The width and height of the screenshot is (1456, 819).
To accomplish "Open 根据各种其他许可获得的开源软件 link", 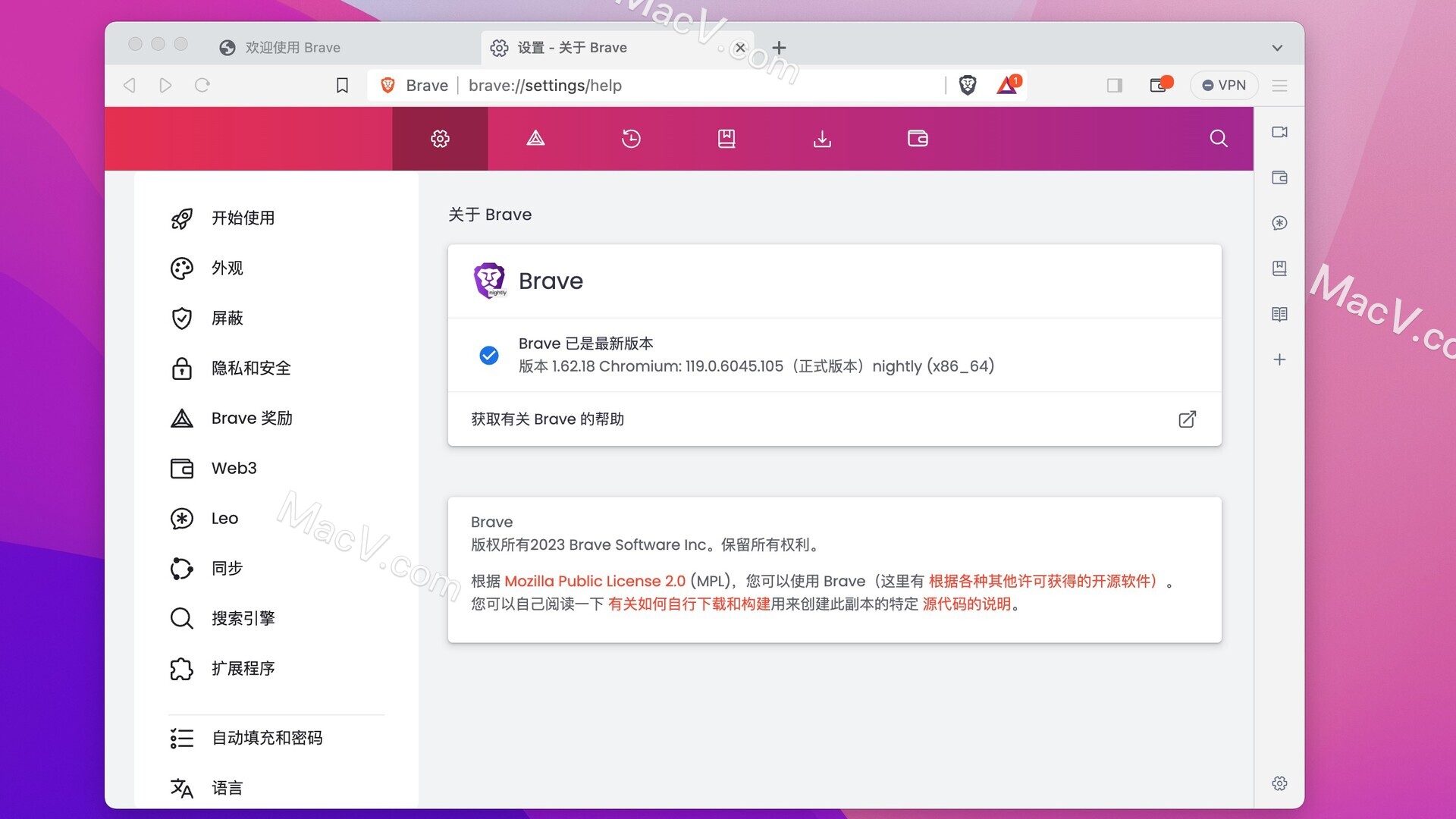I will click(1043, 582).
